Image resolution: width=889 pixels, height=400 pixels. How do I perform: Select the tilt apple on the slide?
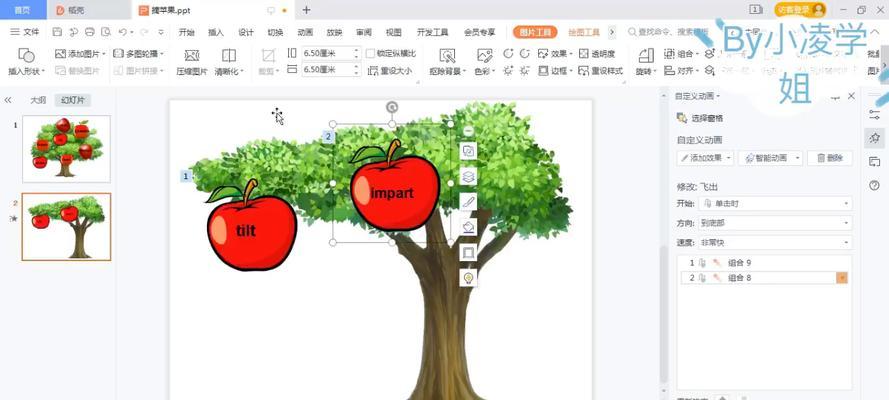[251, 224]
